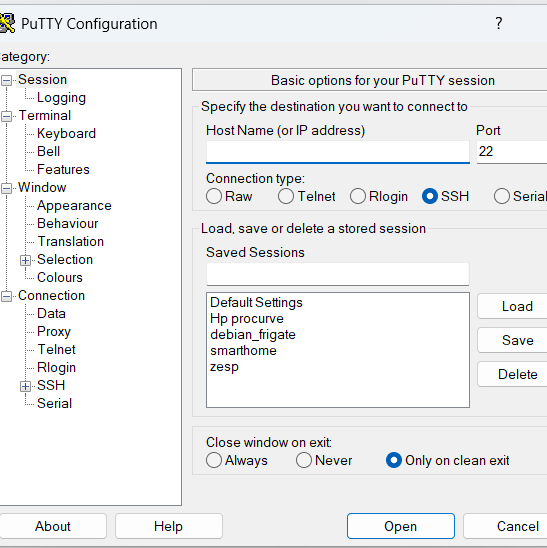
Task: Set close window on exit to Never
Action: [x=304, y=460]
